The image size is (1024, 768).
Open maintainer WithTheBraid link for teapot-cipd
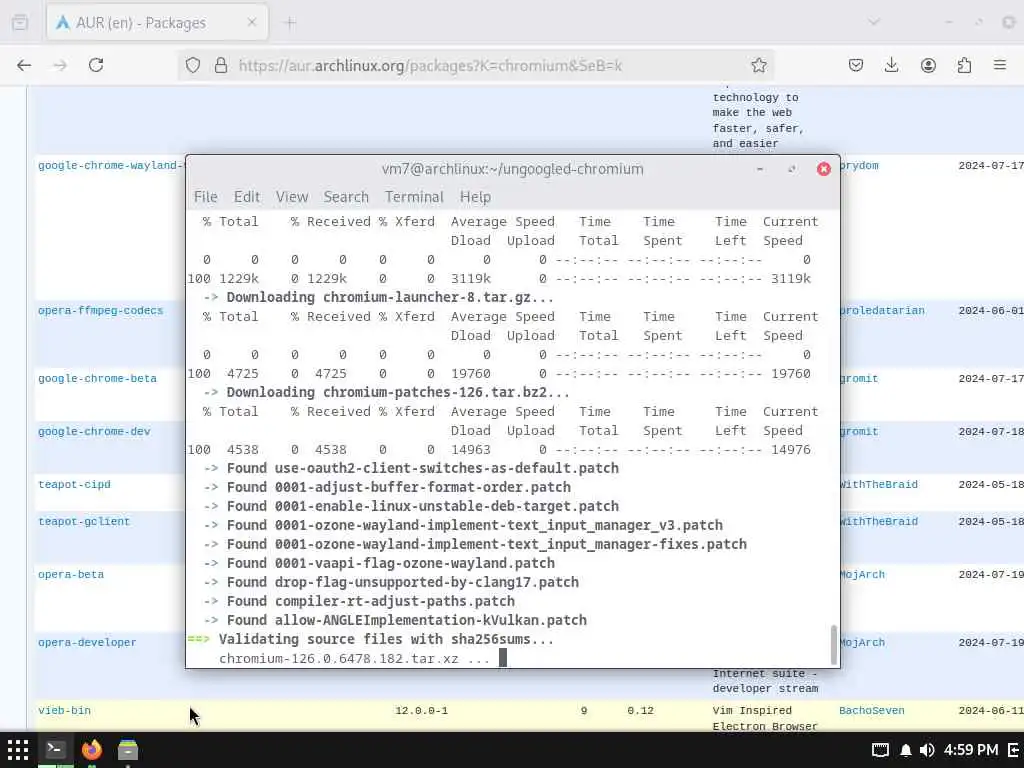879,485
